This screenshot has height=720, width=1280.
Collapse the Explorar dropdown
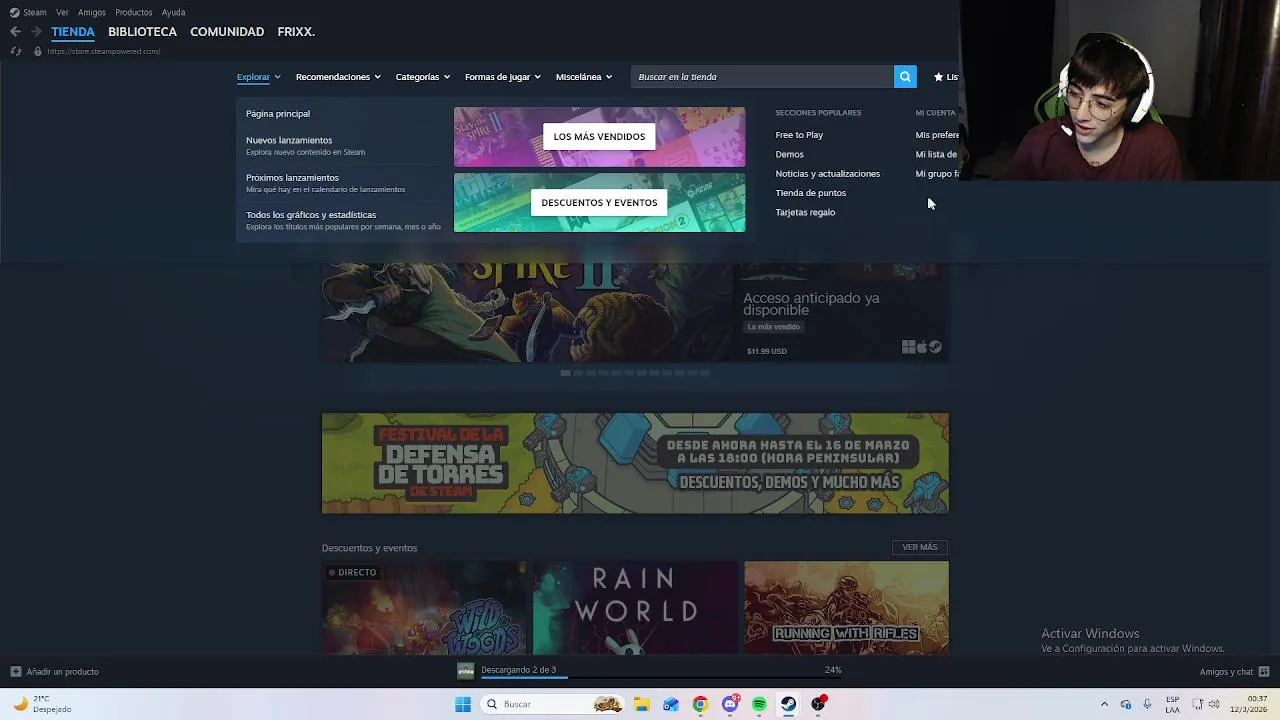[x=259, y=77]
